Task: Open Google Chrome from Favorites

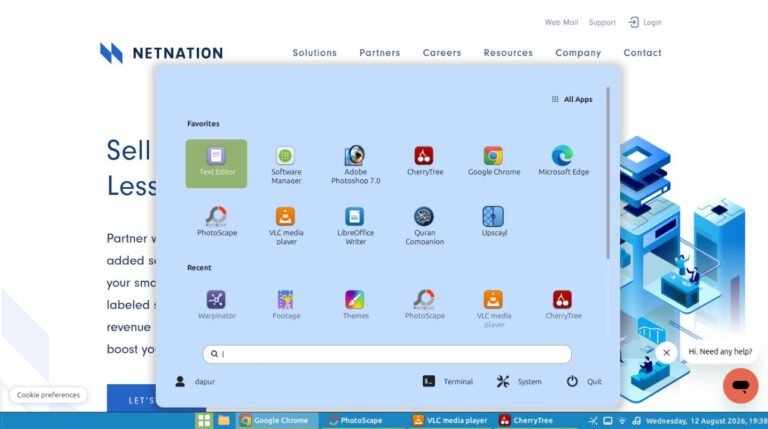Action: tap(494, 162)
